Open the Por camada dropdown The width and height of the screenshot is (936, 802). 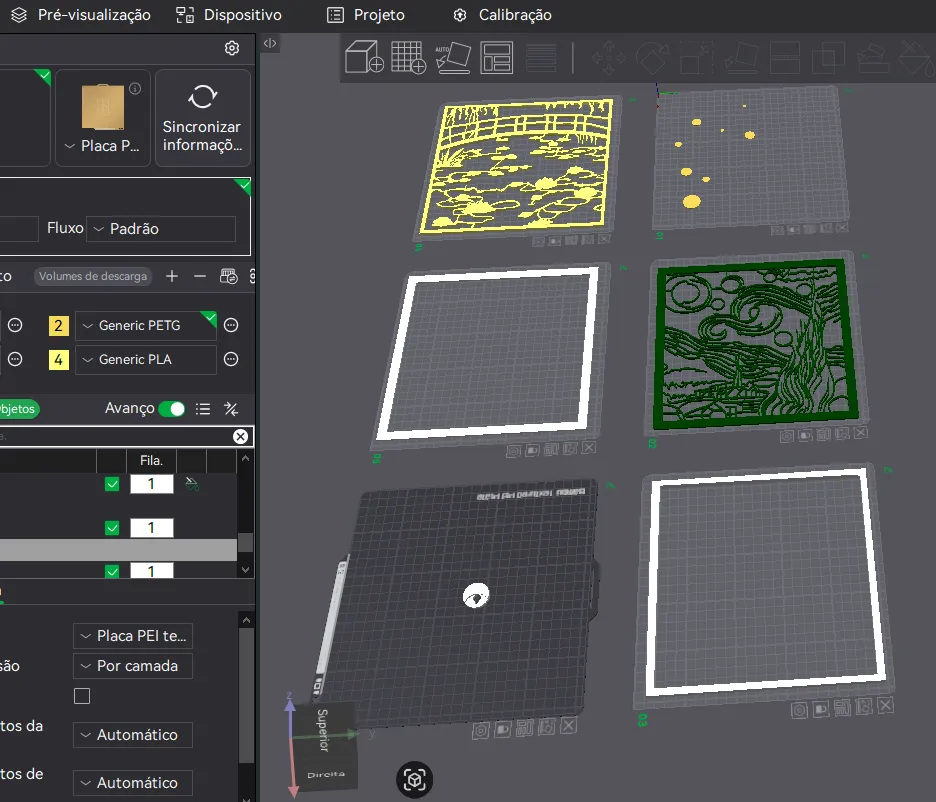[x=133, y=666]
